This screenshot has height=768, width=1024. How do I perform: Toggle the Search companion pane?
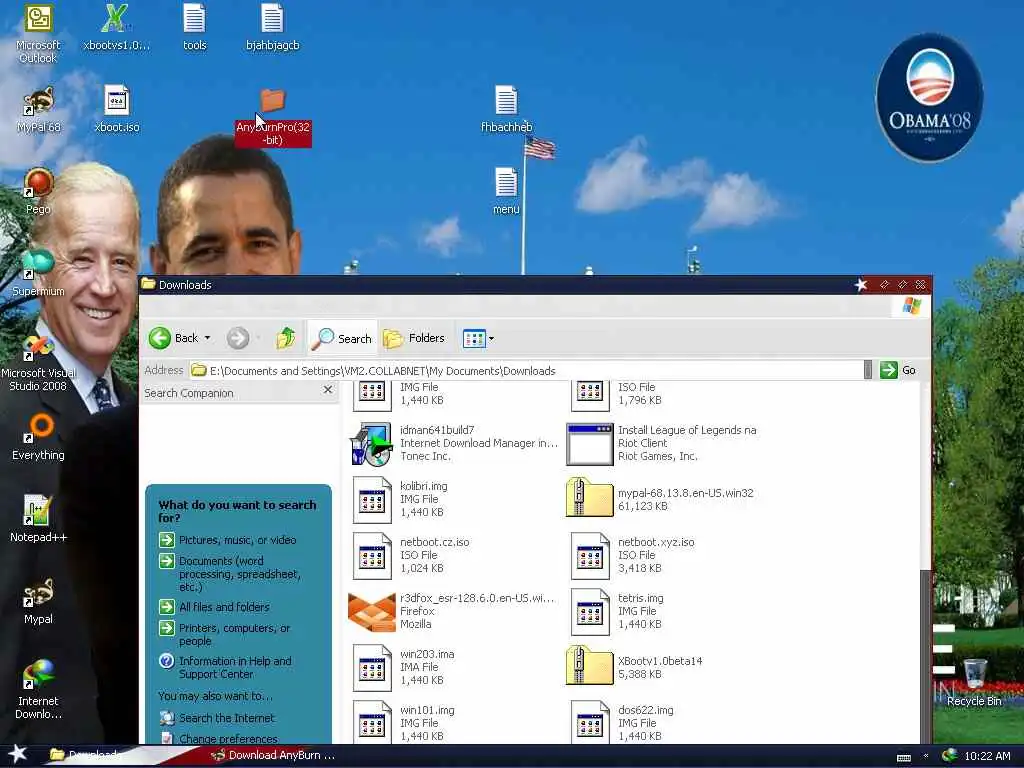(x=342, y=338)
